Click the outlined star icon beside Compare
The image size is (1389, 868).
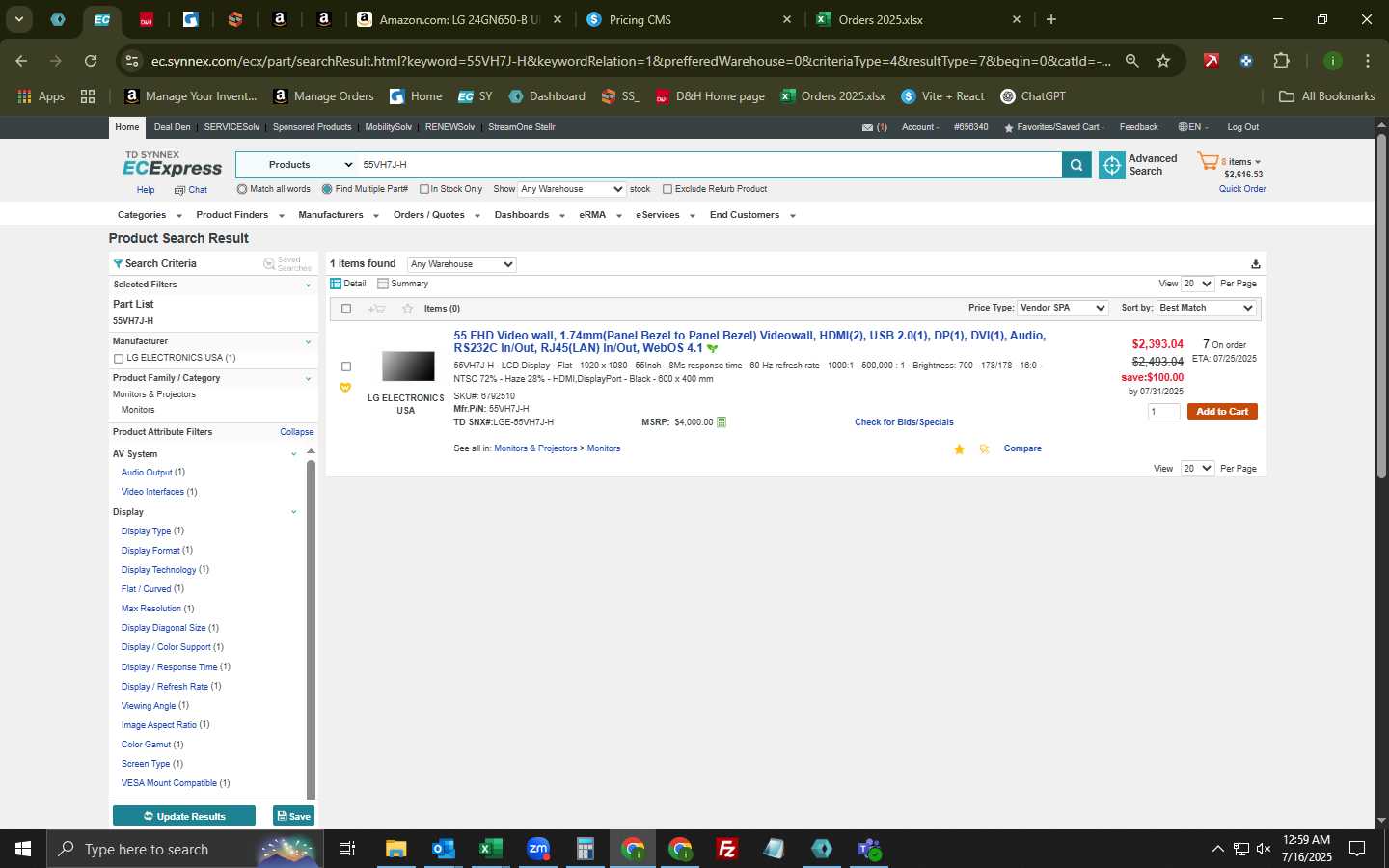point(984,449)
